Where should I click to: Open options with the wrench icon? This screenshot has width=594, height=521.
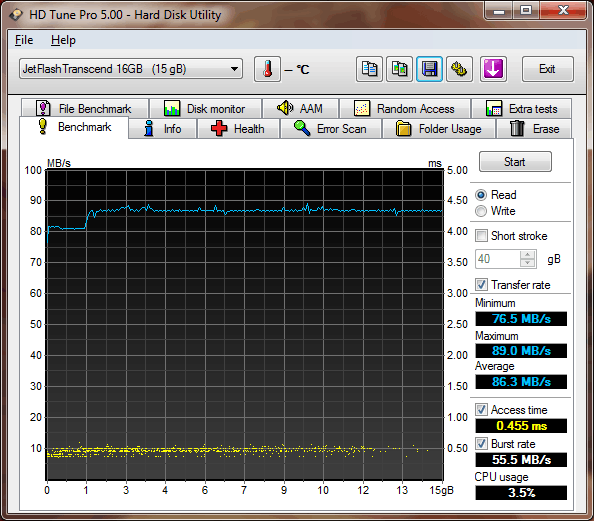point(459,69)
